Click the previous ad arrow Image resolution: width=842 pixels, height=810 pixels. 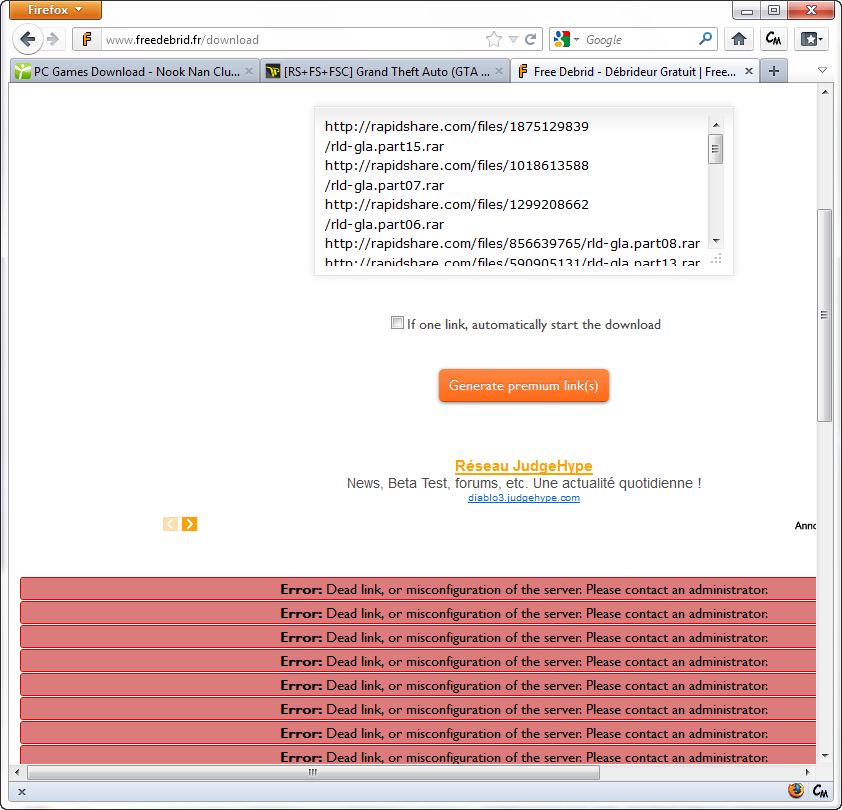click(x=170, y=524)
